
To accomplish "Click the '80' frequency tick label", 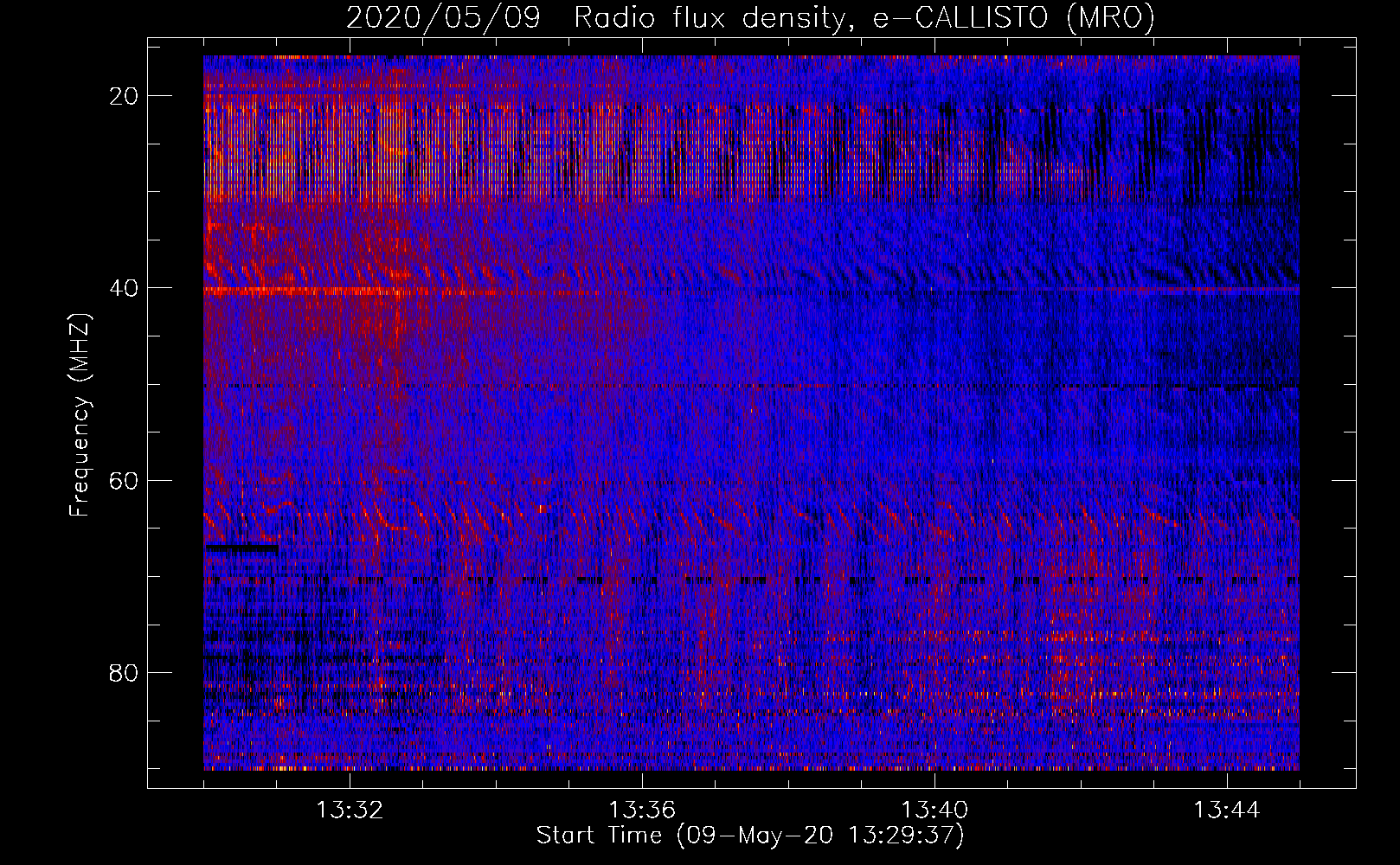I will pyautogui.click(x=125, y=672).
